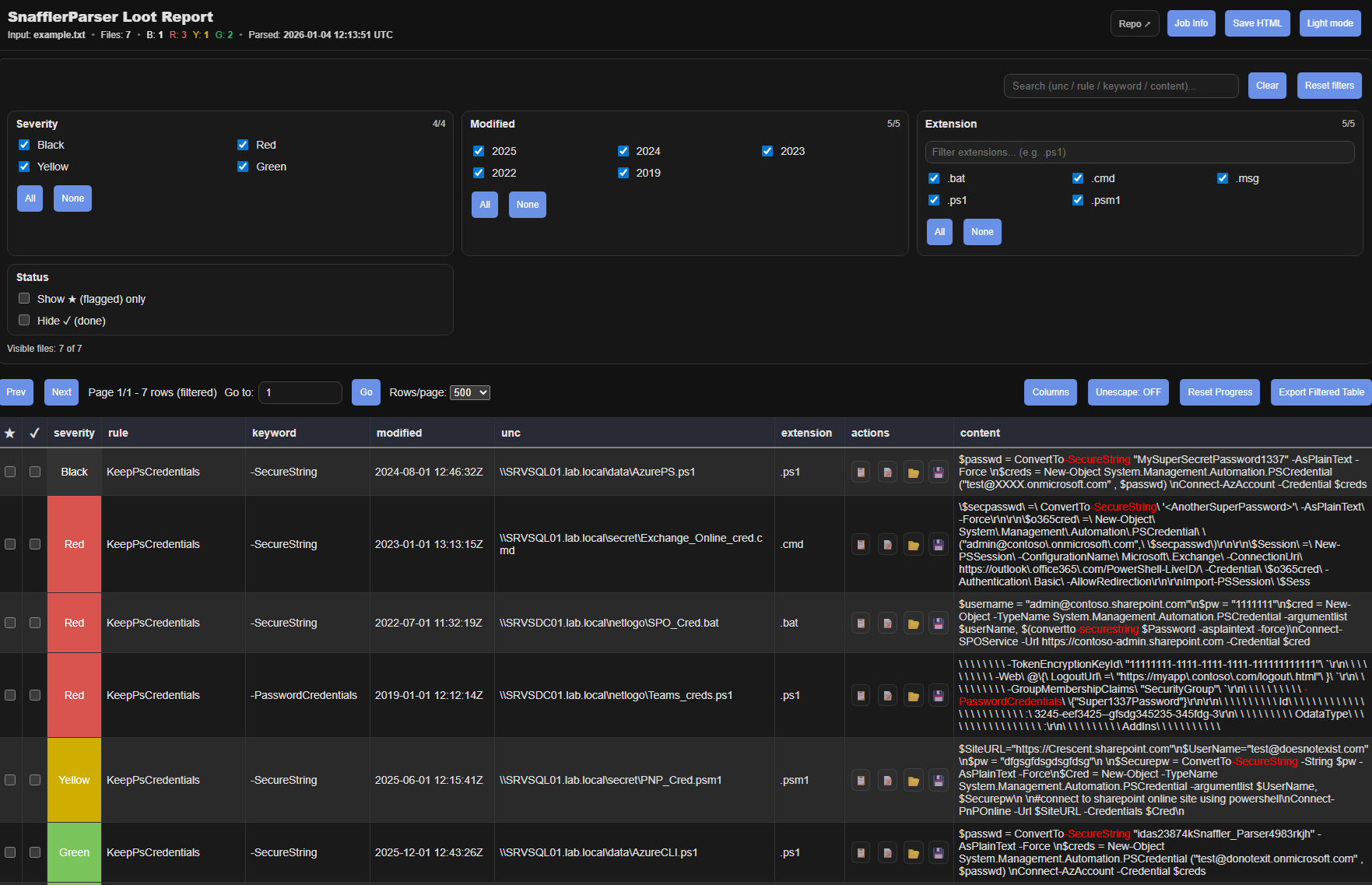Open the folder icon for AzureCLI.ps1 row
This screenshot has width=1372, height=885.
[914, 853]
